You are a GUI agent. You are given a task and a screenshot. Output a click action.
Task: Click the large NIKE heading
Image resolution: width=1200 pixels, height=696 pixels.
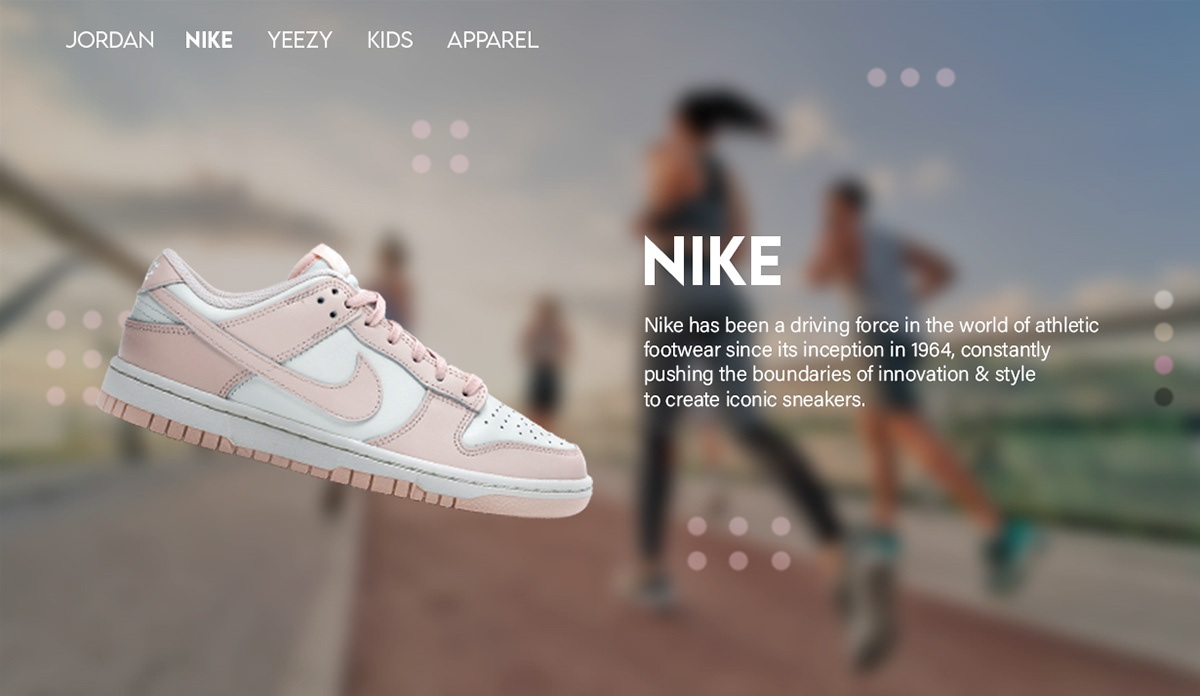click(712, 262)
